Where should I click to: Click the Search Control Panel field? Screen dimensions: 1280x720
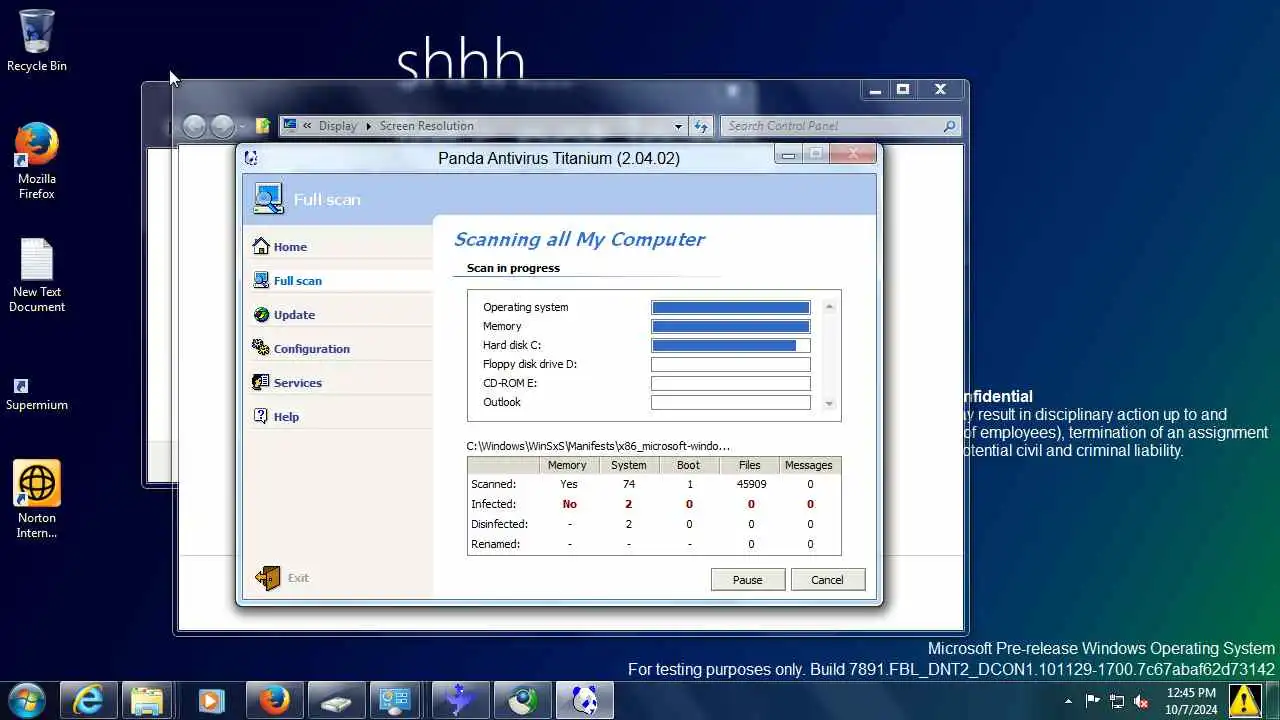click(x=840, y=126)
